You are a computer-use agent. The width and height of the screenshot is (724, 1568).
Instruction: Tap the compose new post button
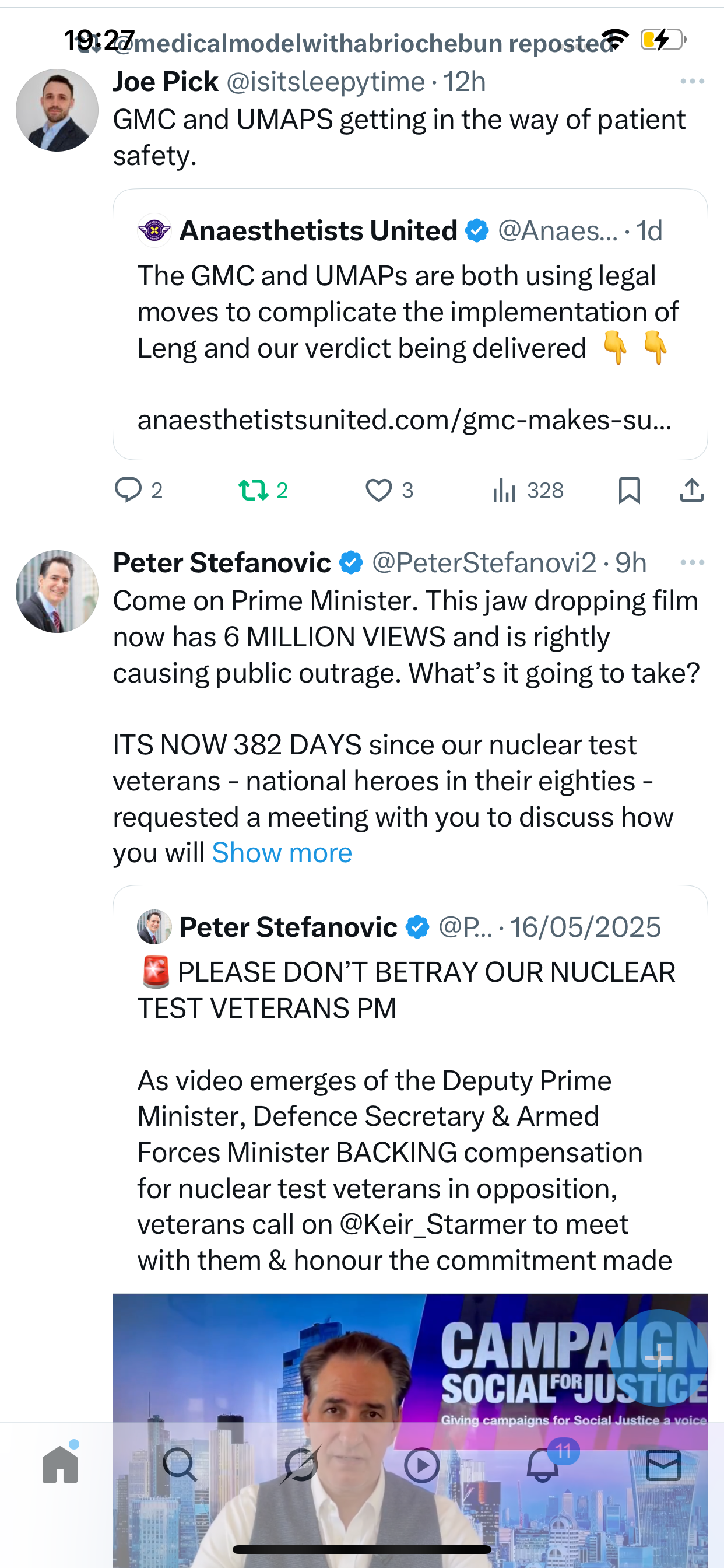pyautogui.click(x=658, y=1359)
